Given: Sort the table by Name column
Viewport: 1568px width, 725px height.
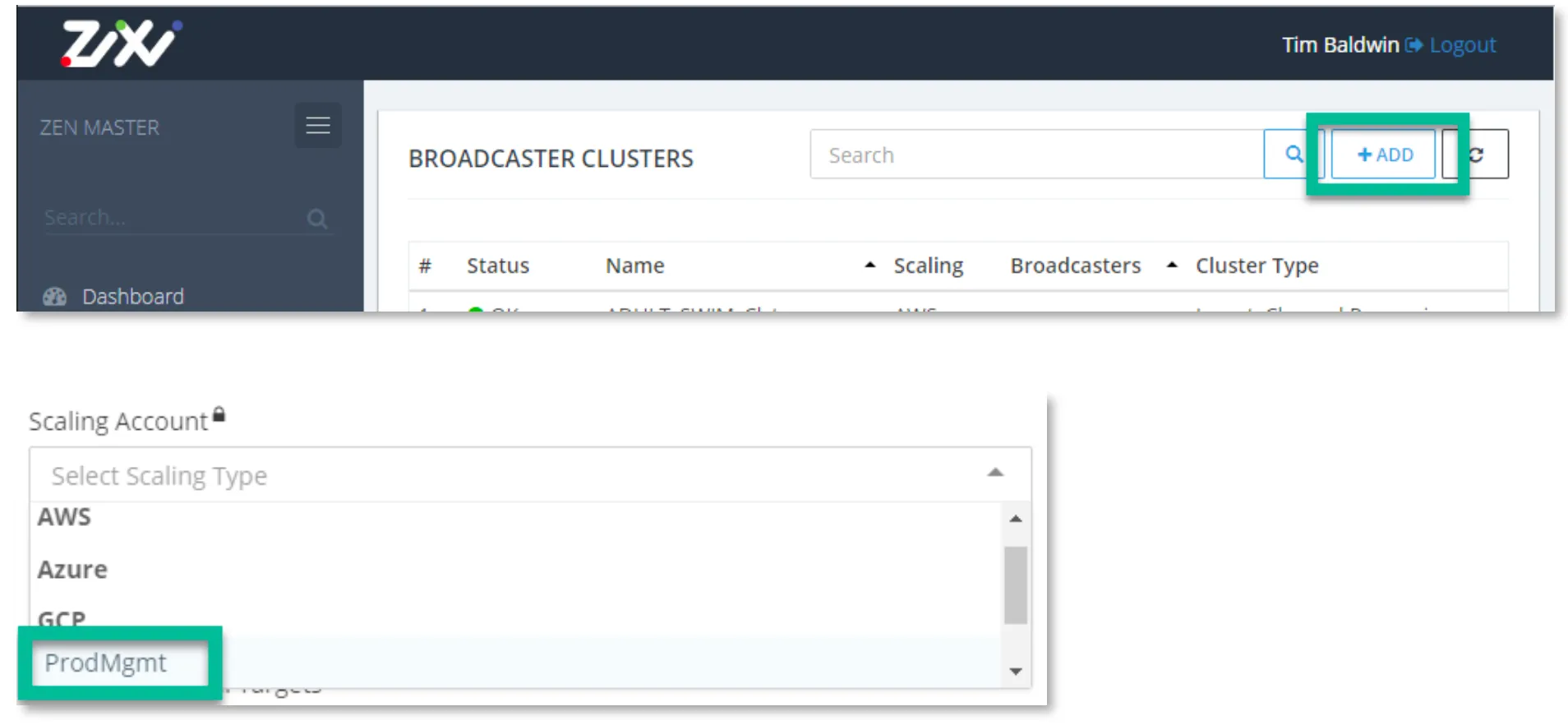Looking at the screenshot, I should point(635,266).
